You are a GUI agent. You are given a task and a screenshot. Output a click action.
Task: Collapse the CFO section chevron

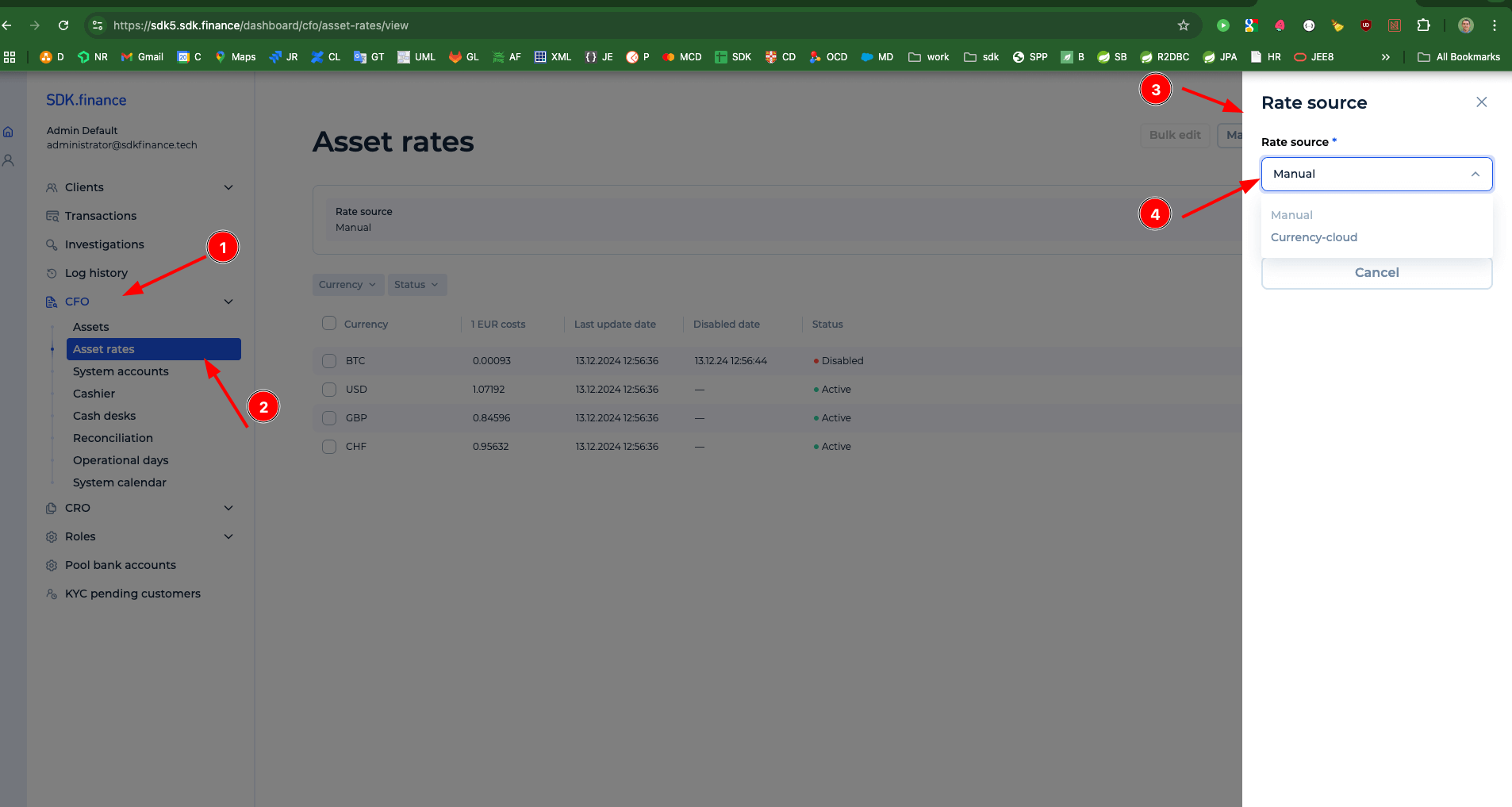coord(228,301)
